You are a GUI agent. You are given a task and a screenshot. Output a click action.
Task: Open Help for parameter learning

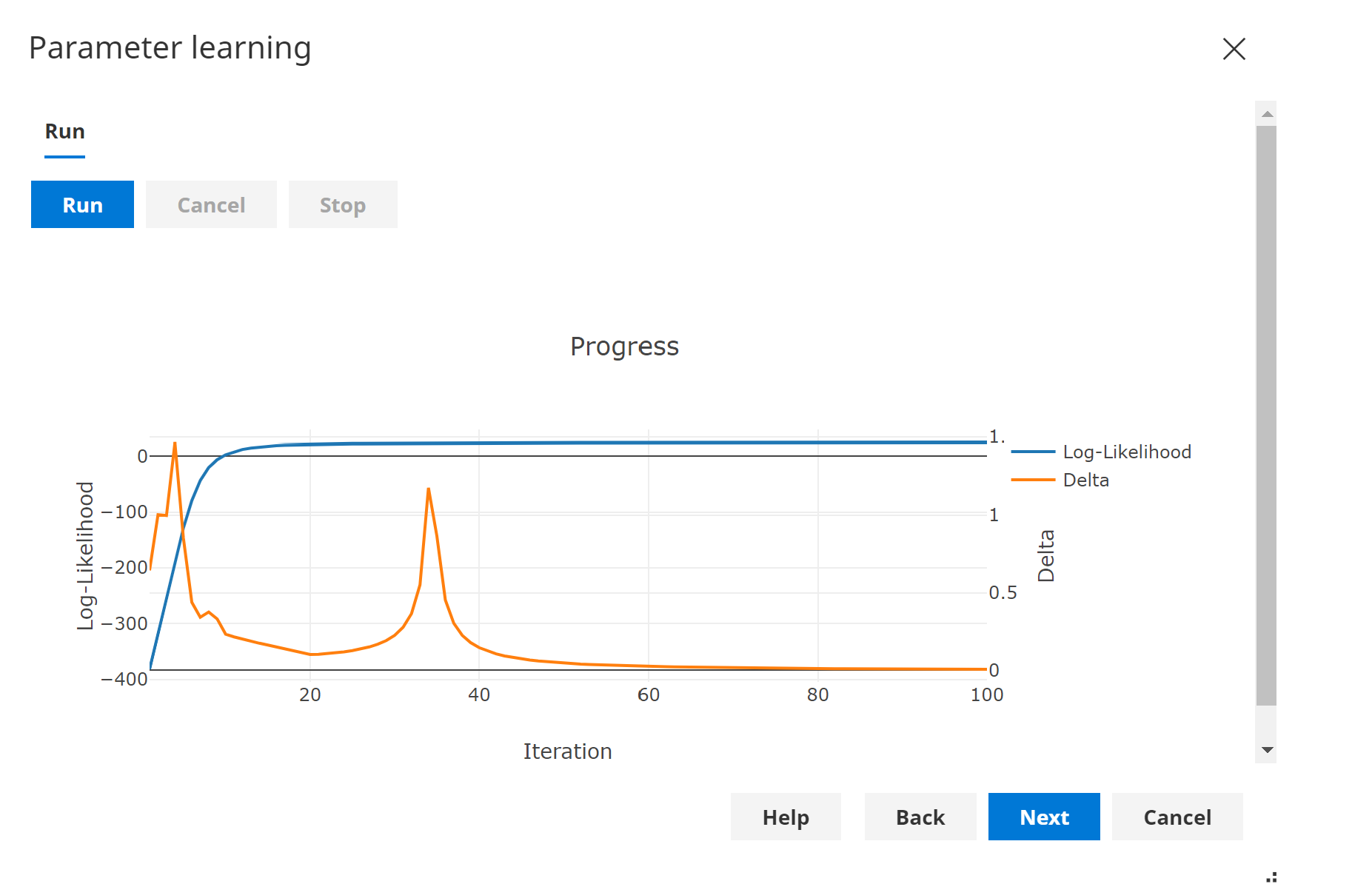[786, 817]
